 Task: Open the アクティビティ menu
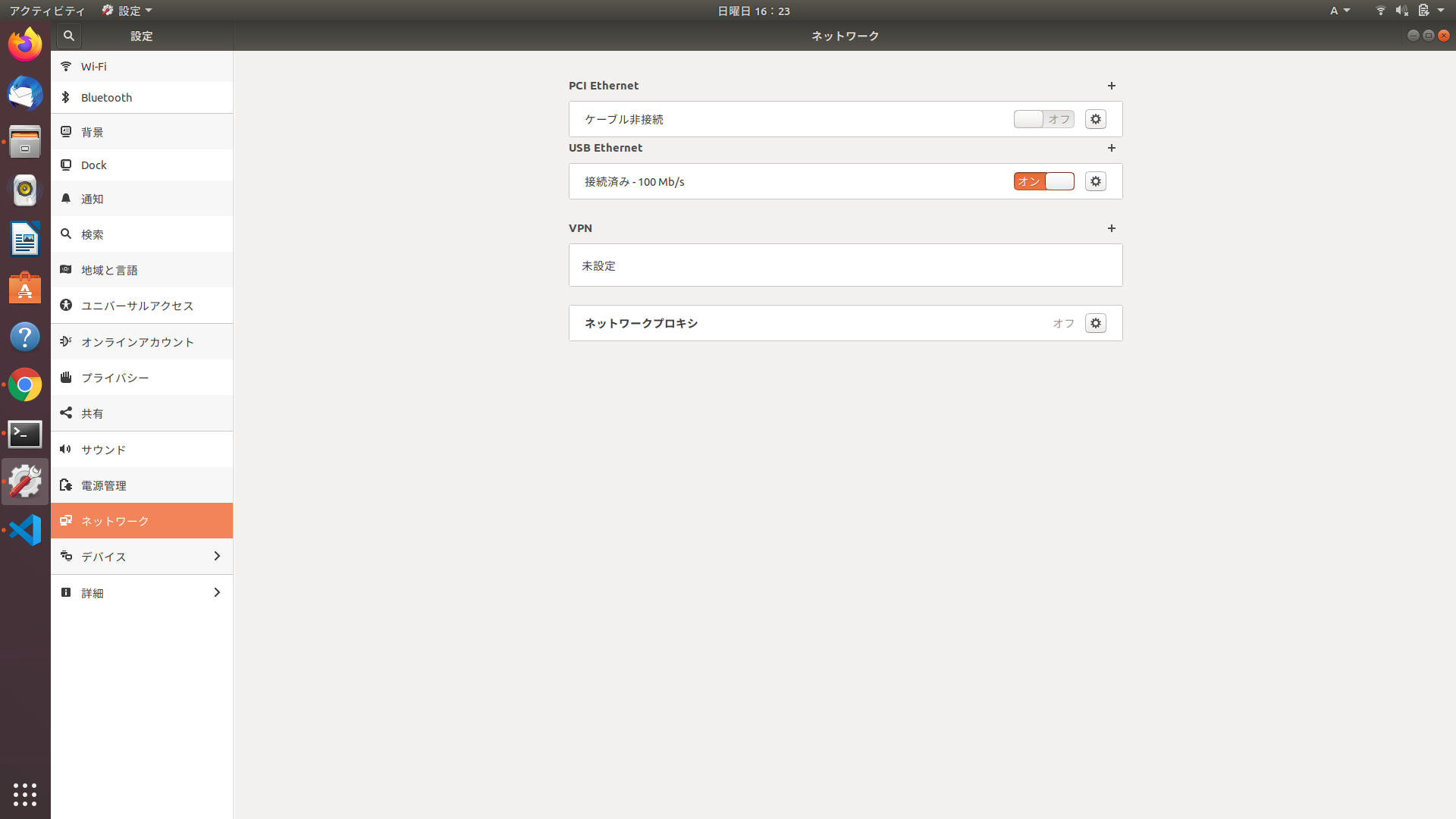click(x=46, y=11)
